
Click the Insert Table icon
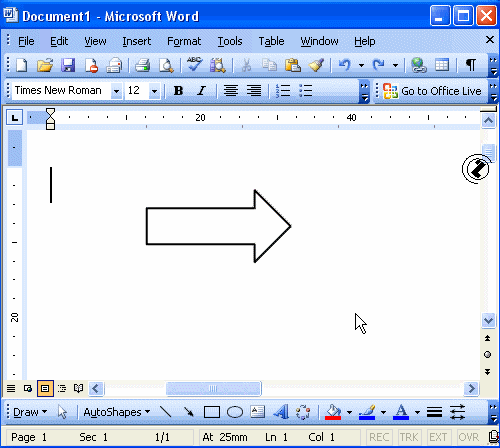(442, 65)
